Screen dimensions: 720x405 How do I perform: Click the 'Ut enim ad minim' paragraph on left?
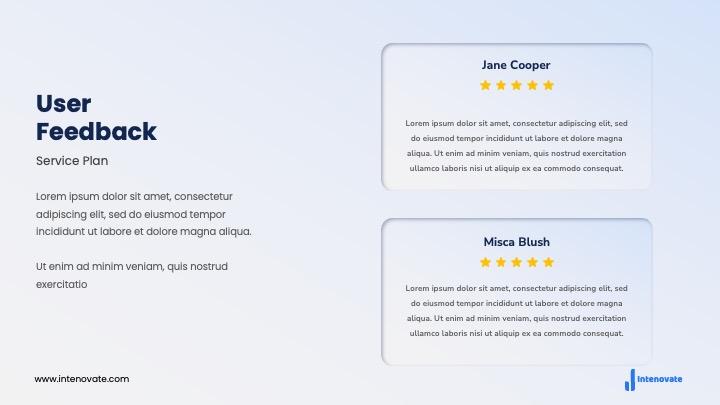tap(132, 276)
